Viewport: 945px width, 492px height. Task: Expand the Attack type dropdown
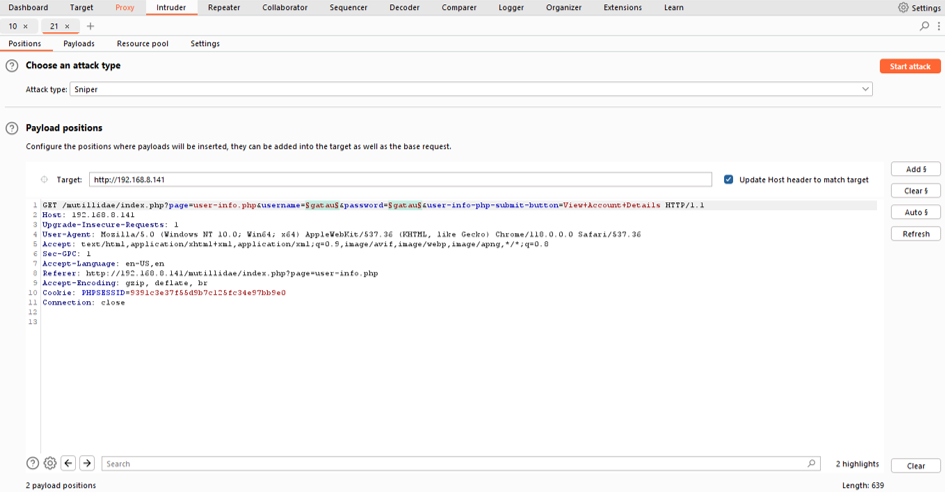(865, 89)
